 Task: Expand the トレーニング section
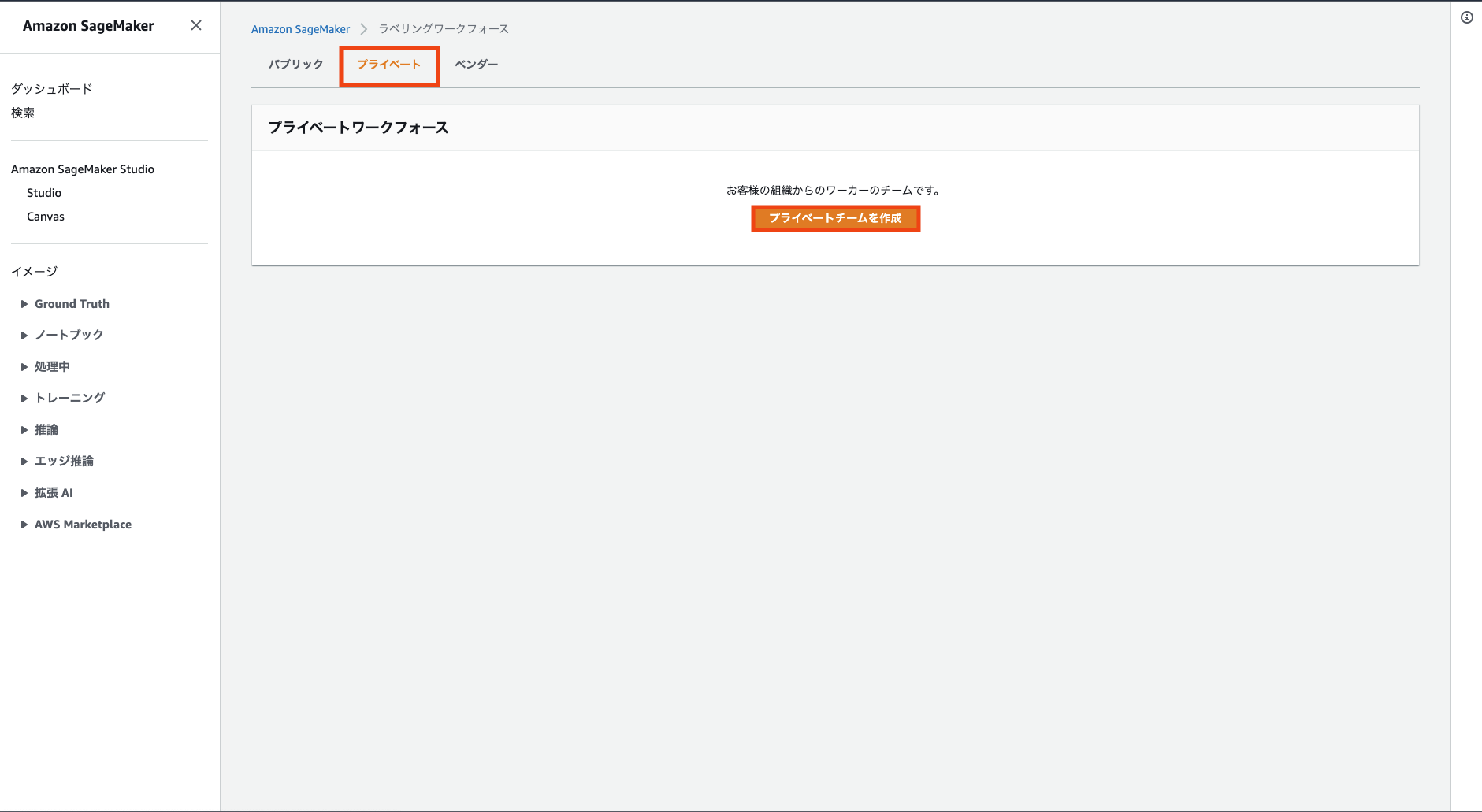pyautogui.click(x=24, y=399)
